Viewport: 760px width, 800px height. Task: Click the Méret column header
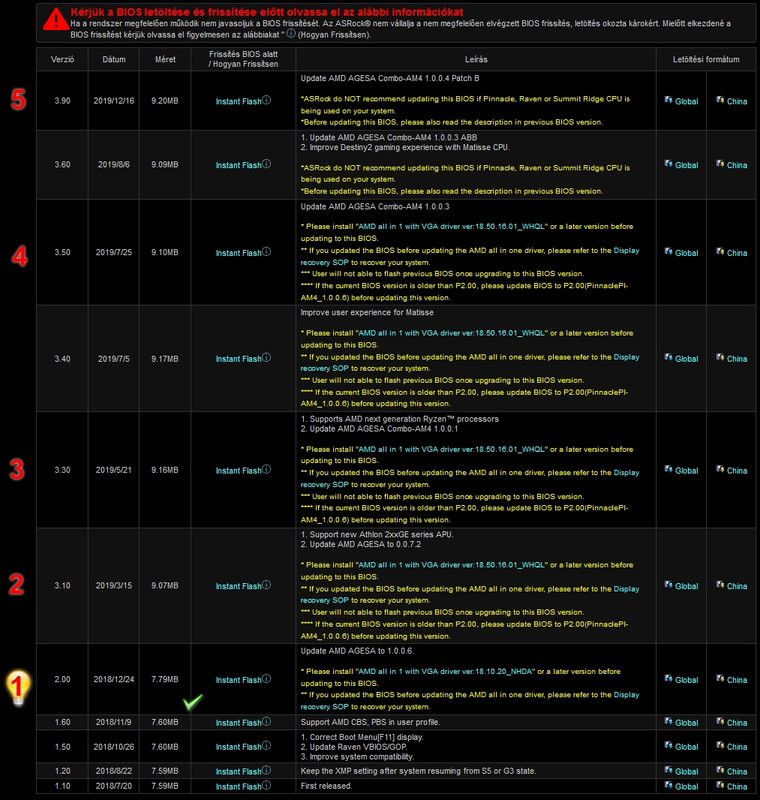(x=165, y=60)
